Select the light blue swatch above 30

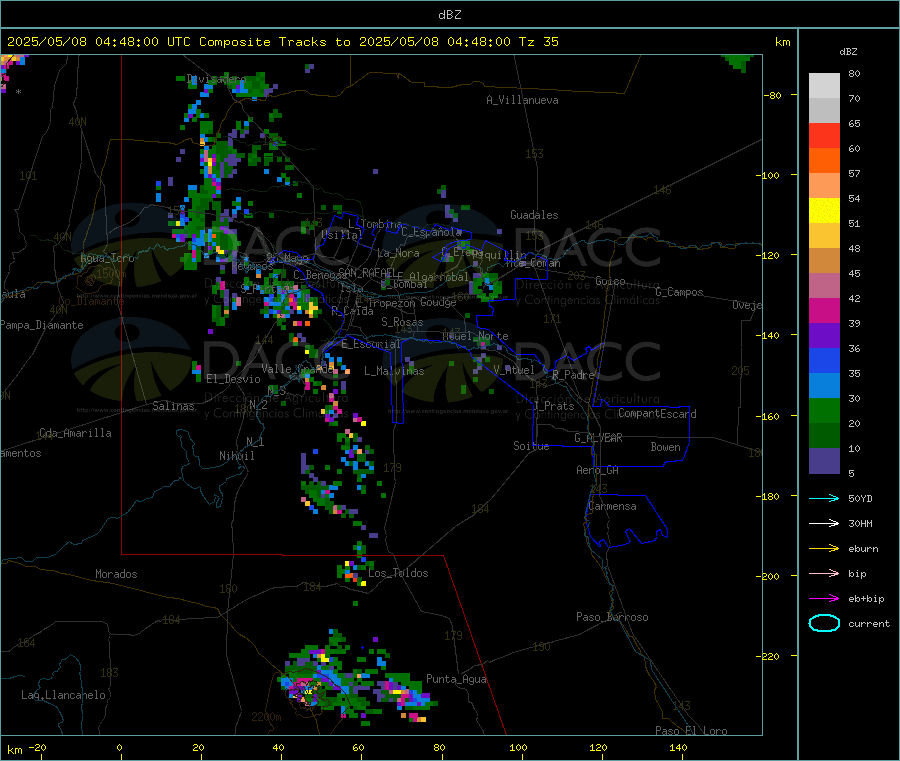[x=824, y=386]
